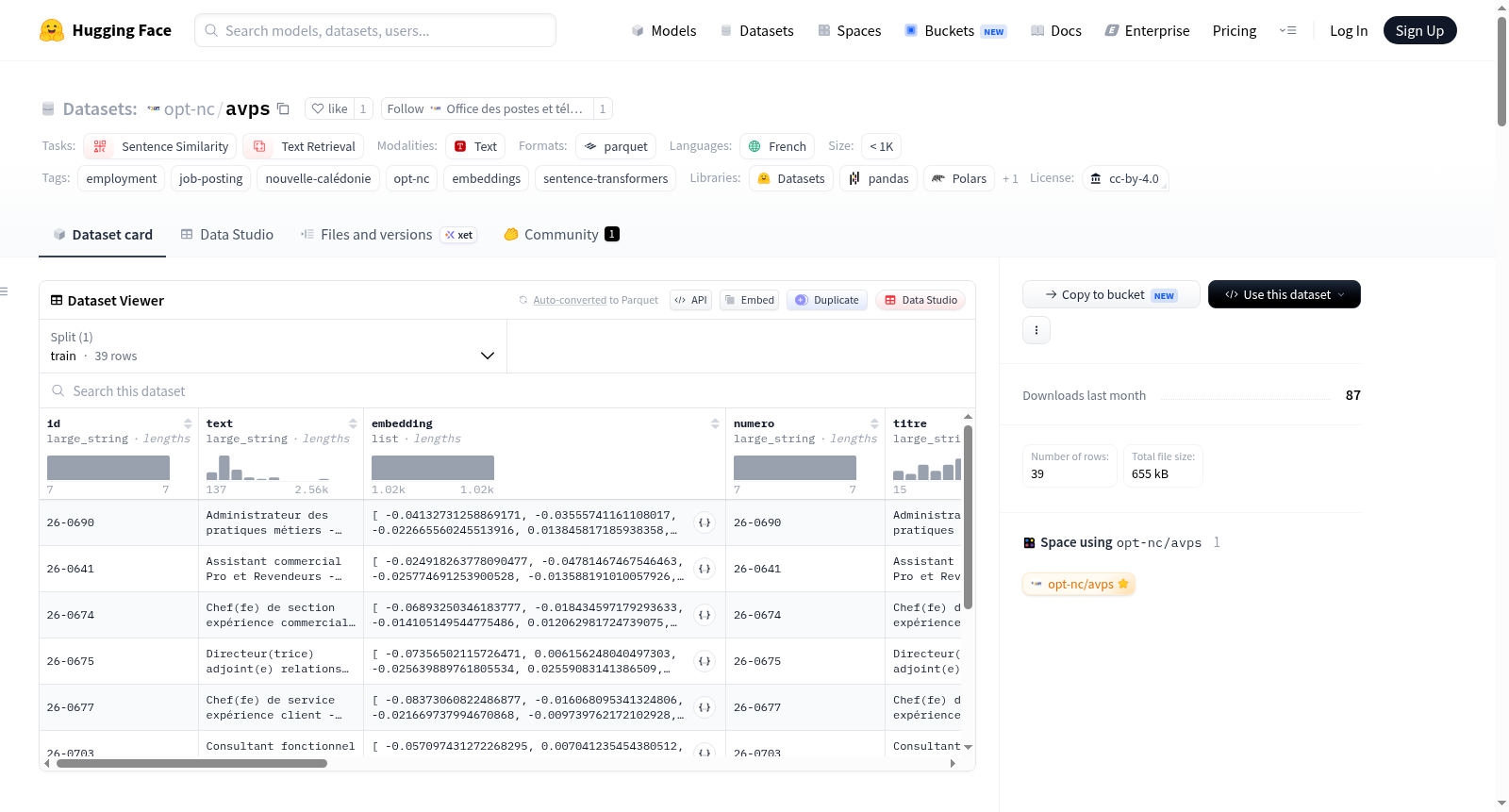Click the Duplicate button
The height and width of the screenshot is (812, 1509).
coord(827,300)
